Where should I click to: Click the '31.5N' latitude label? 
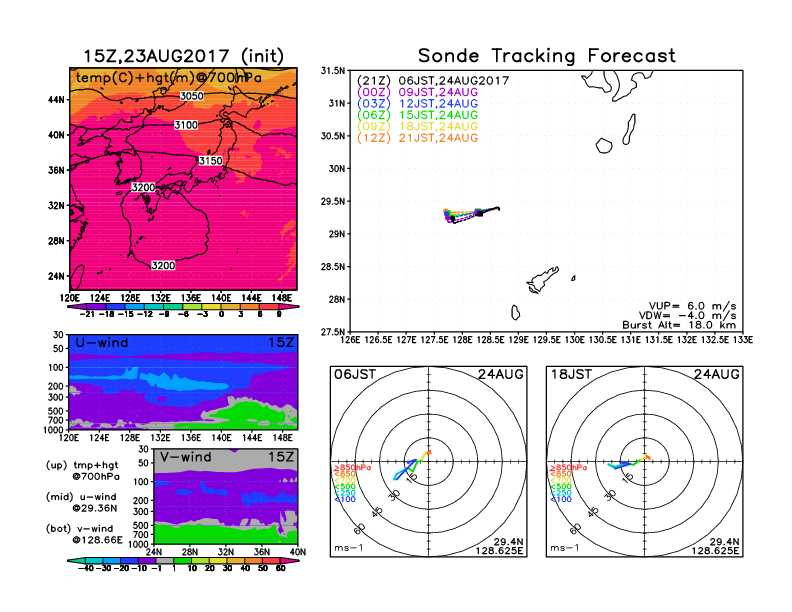[334, 71]
